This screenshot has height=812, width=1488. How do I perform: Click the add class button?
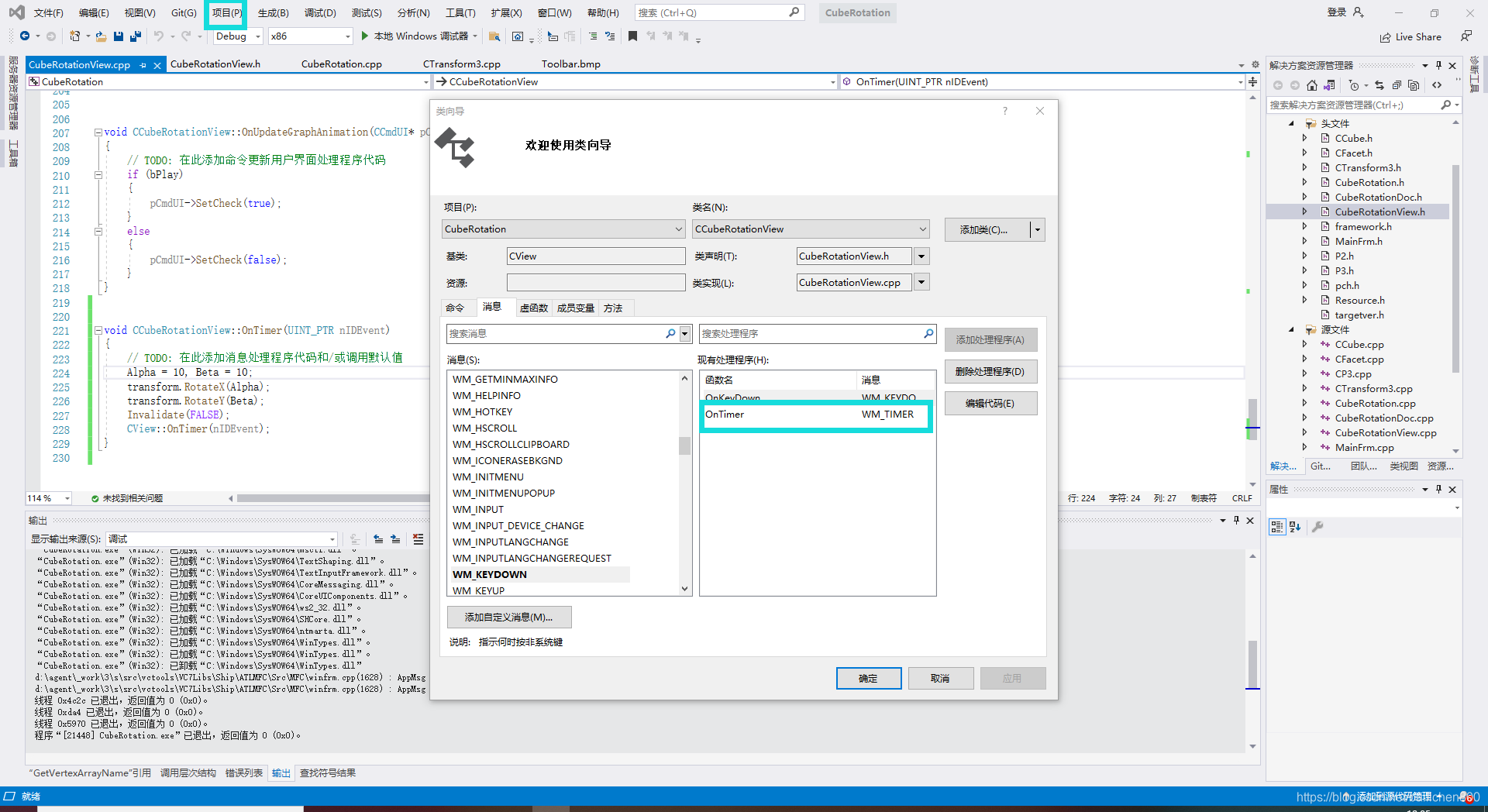(x=987, y=230)
